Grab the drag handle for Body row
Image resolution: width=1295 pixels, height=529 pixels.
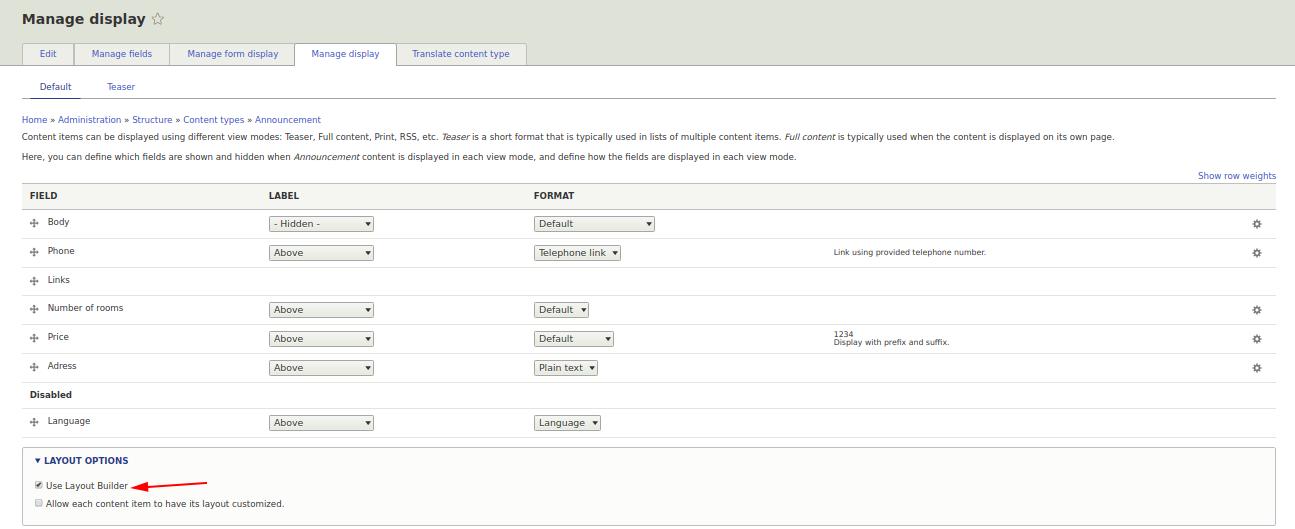point(34,224)
